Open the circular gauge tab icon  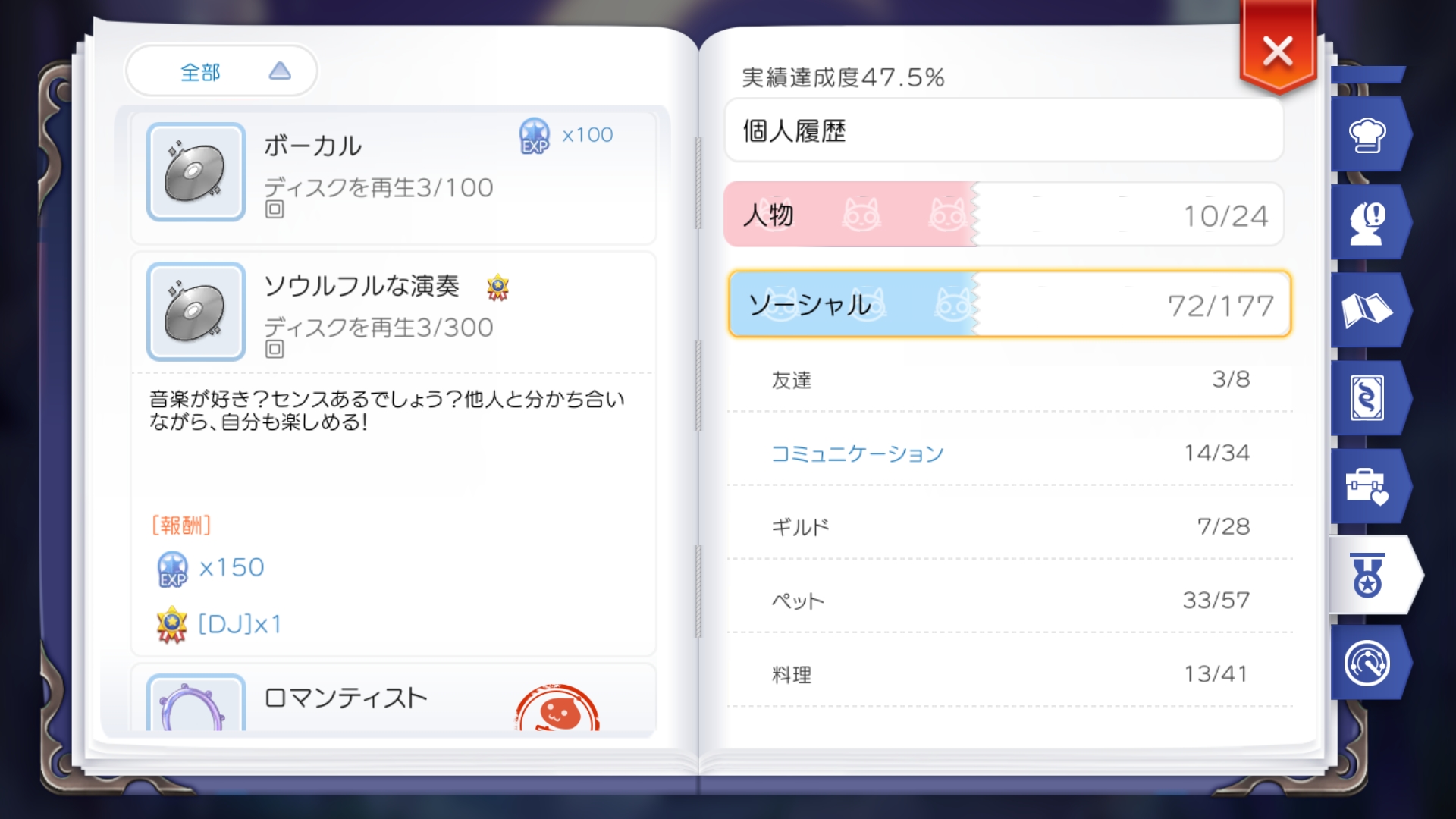click(1367, 663)
